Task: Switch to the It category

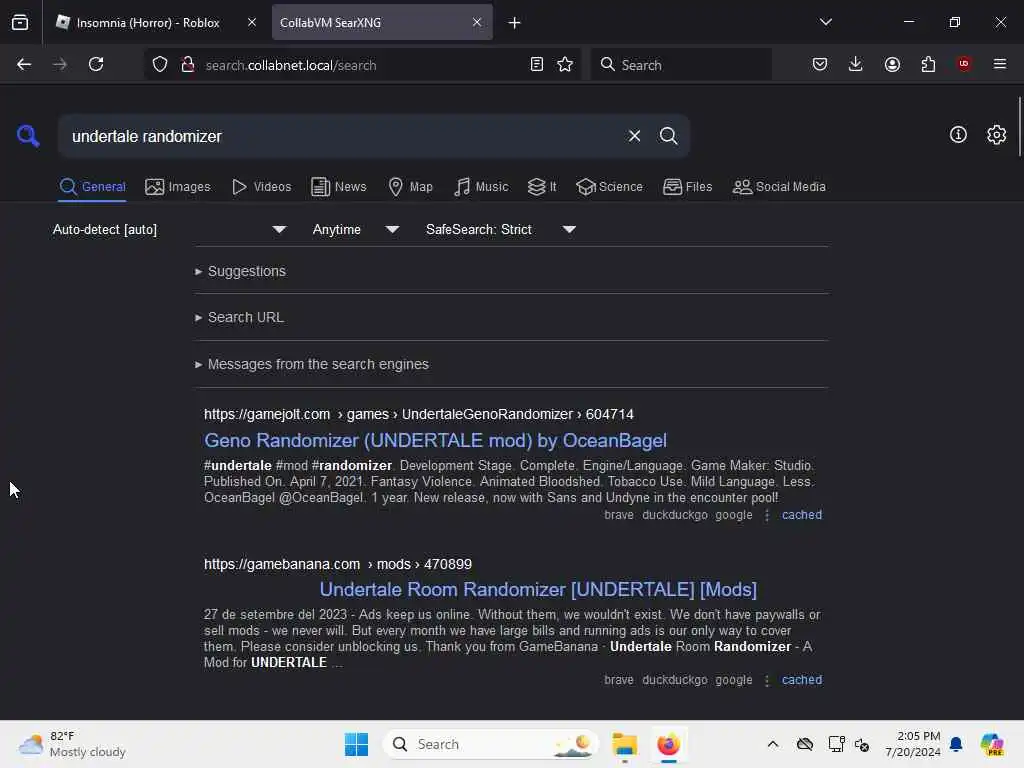Action: click(x=542, y=187)
